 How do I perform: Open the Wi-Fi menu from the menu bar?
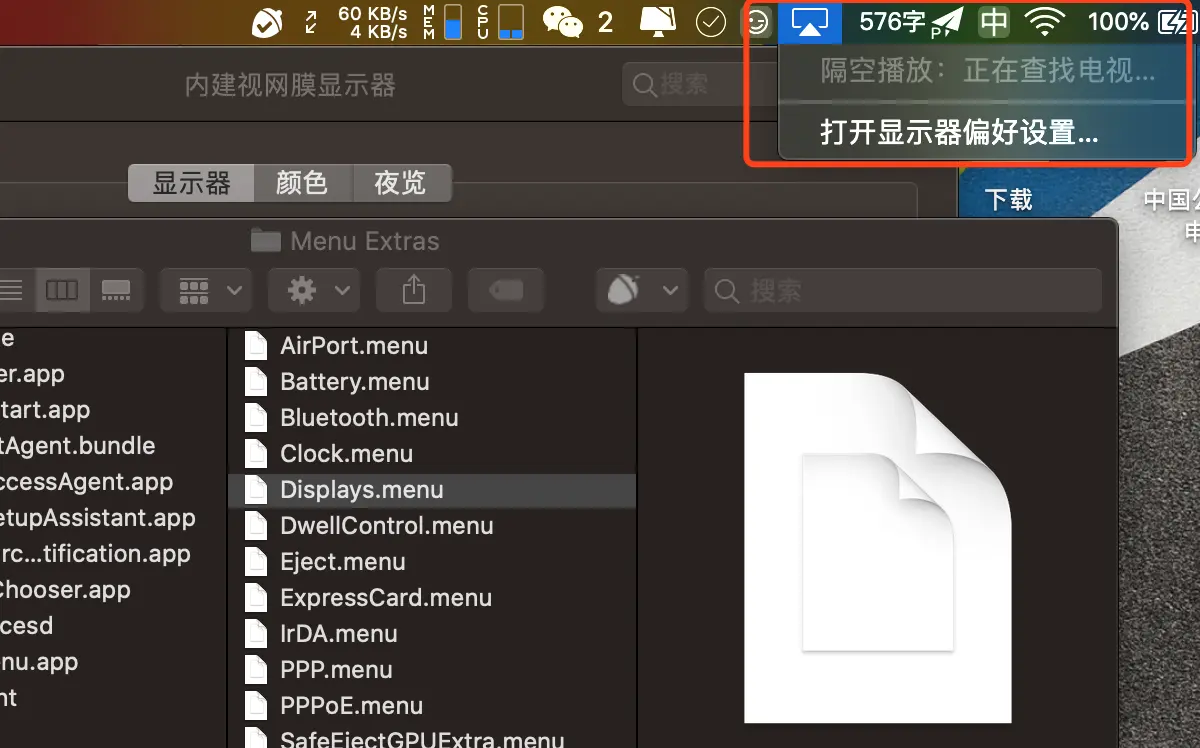coord(1046,22)
